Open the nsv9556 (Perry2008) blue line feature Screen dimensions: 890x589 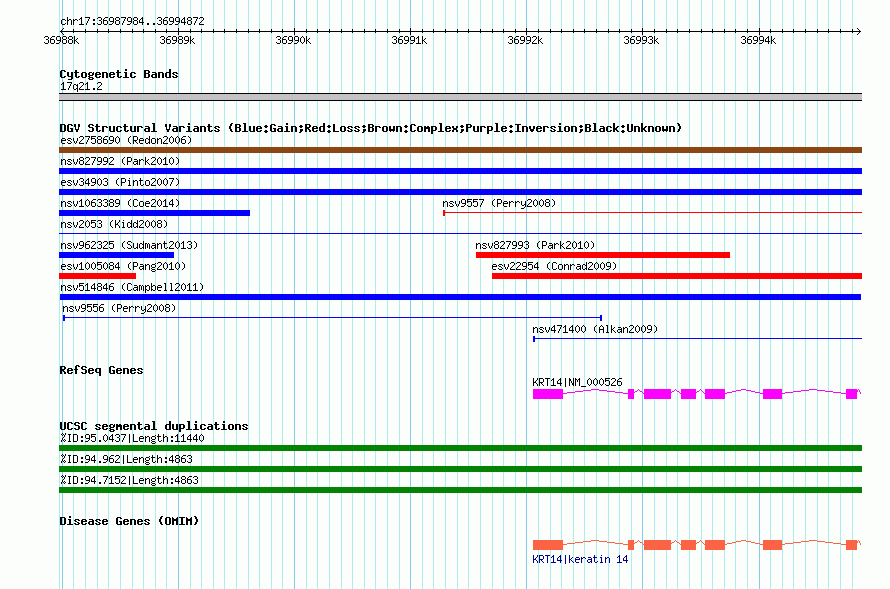click(x=332, y=318)
